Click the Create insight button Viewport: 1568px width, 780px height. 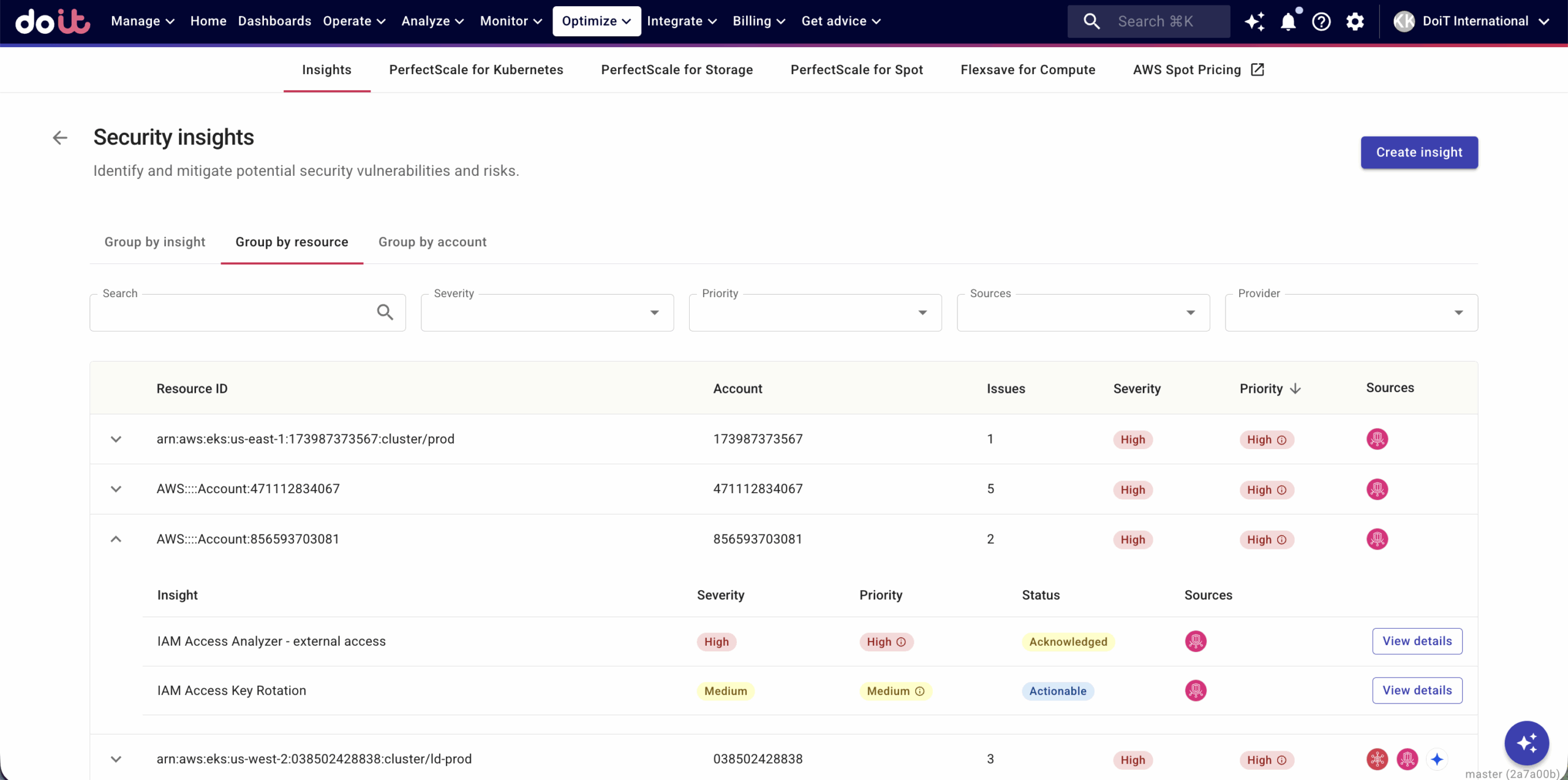pyautogui.click(x=1419, y=153)
